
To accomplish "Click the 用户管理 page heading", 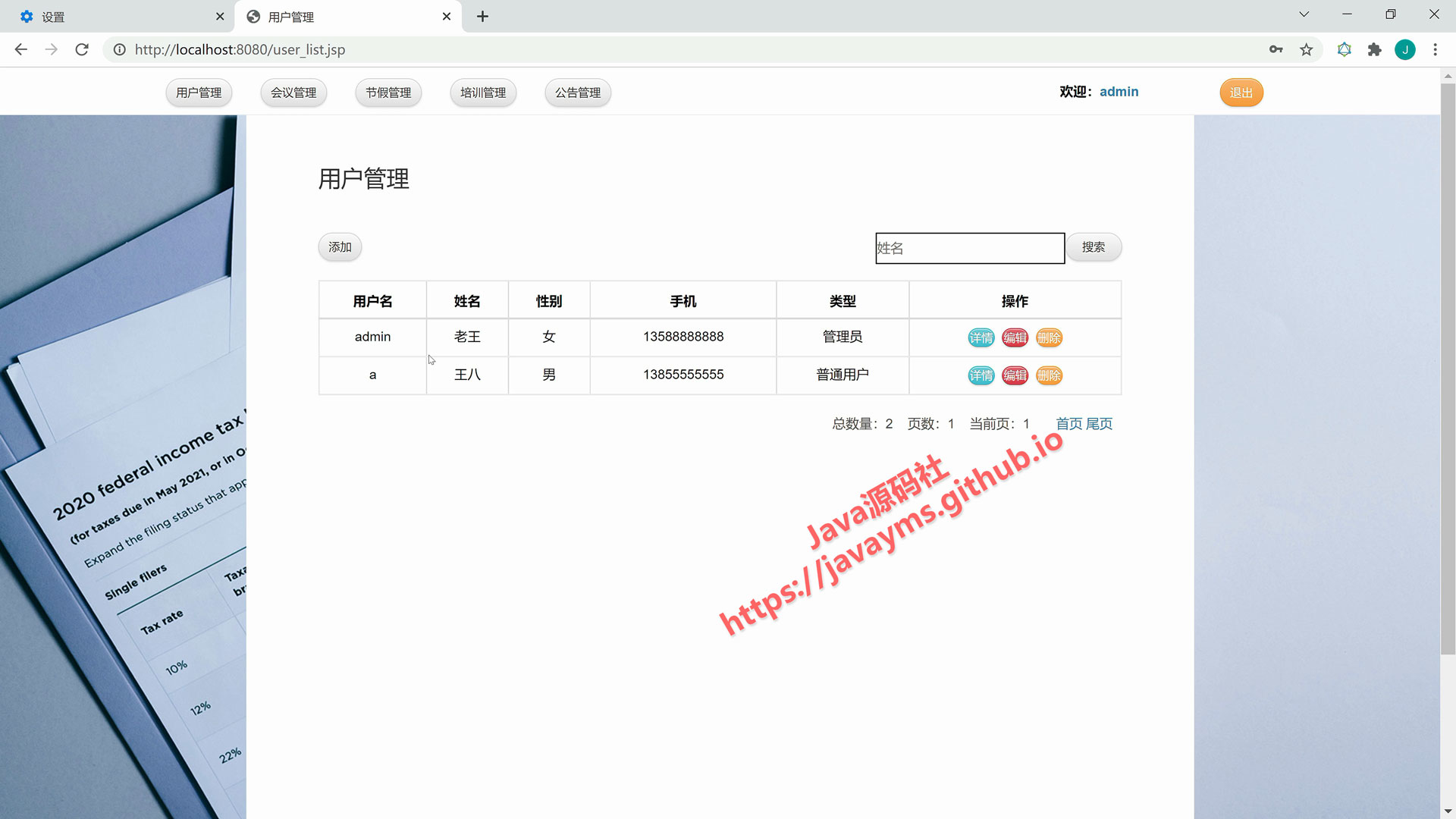I will (x=364, y=179).
